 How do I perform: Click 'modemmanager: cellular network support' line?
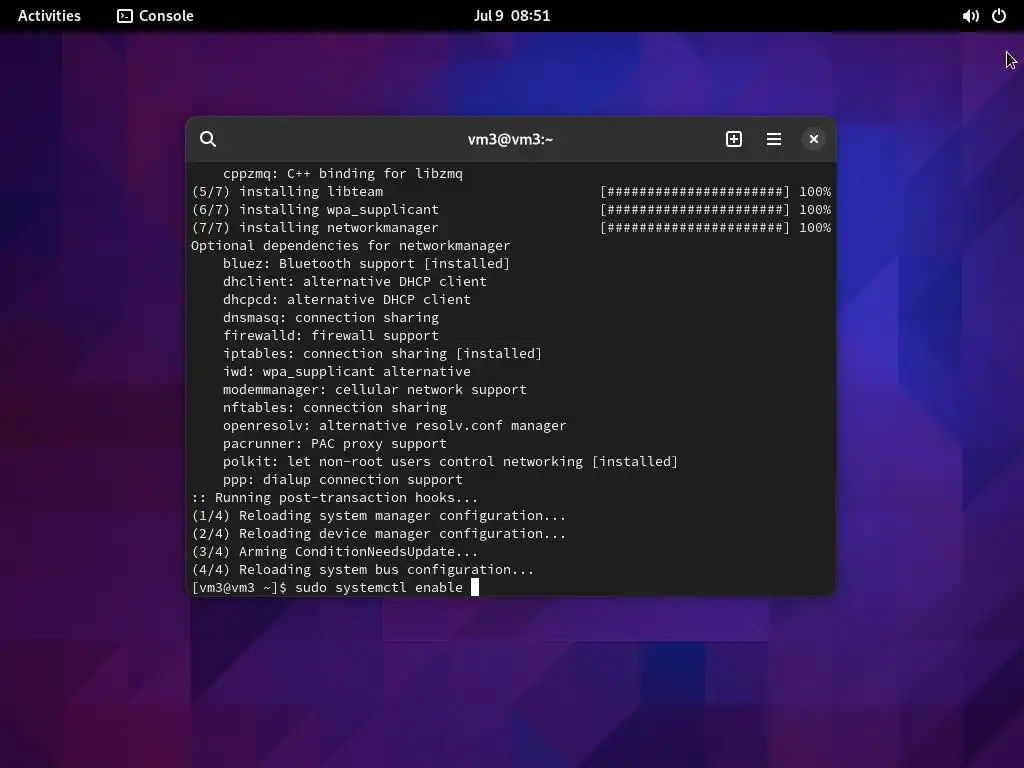pyautogui.click(x=375, y=389)
